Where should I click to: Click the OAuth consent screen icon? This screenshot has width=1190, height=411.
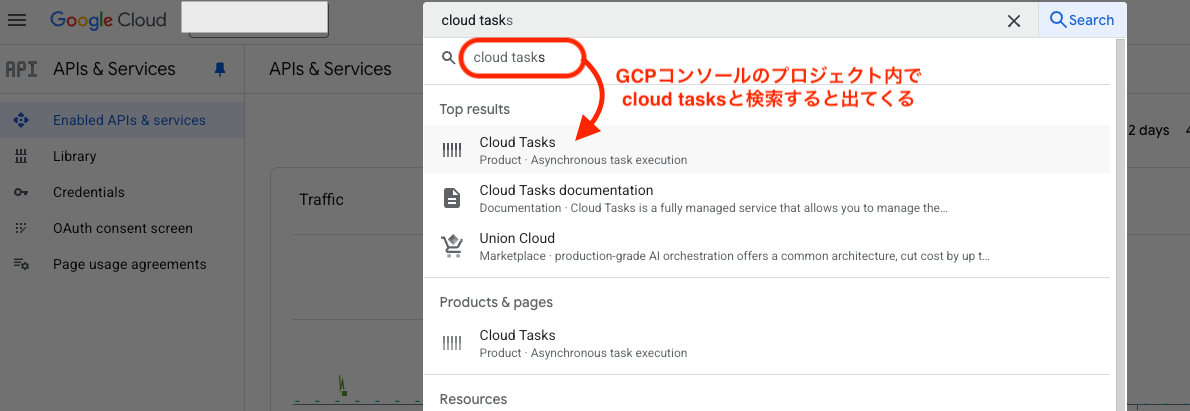(20, 228)
